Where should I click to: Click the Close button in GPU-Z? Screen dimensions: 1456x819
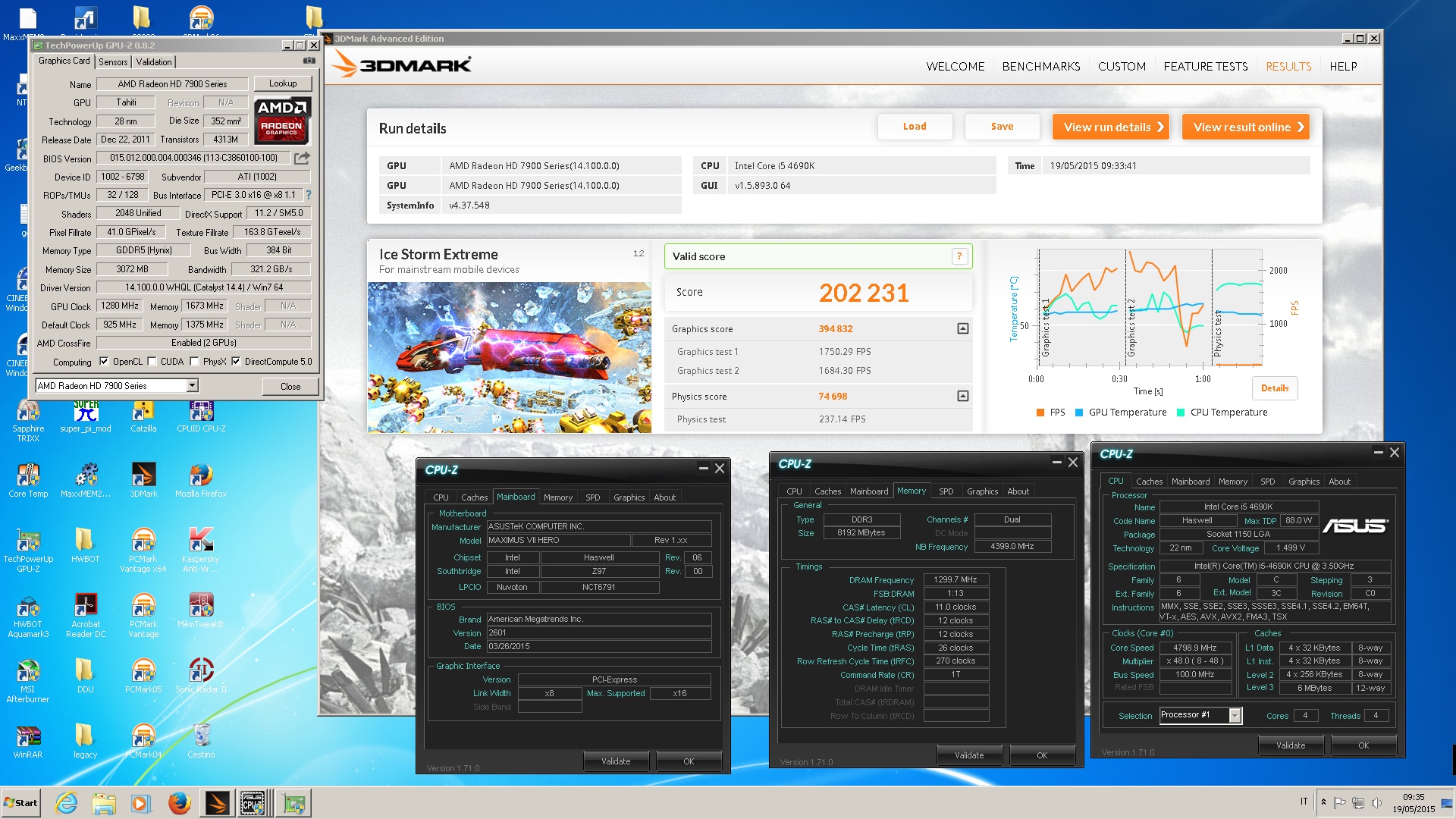(x=290, y=386)
